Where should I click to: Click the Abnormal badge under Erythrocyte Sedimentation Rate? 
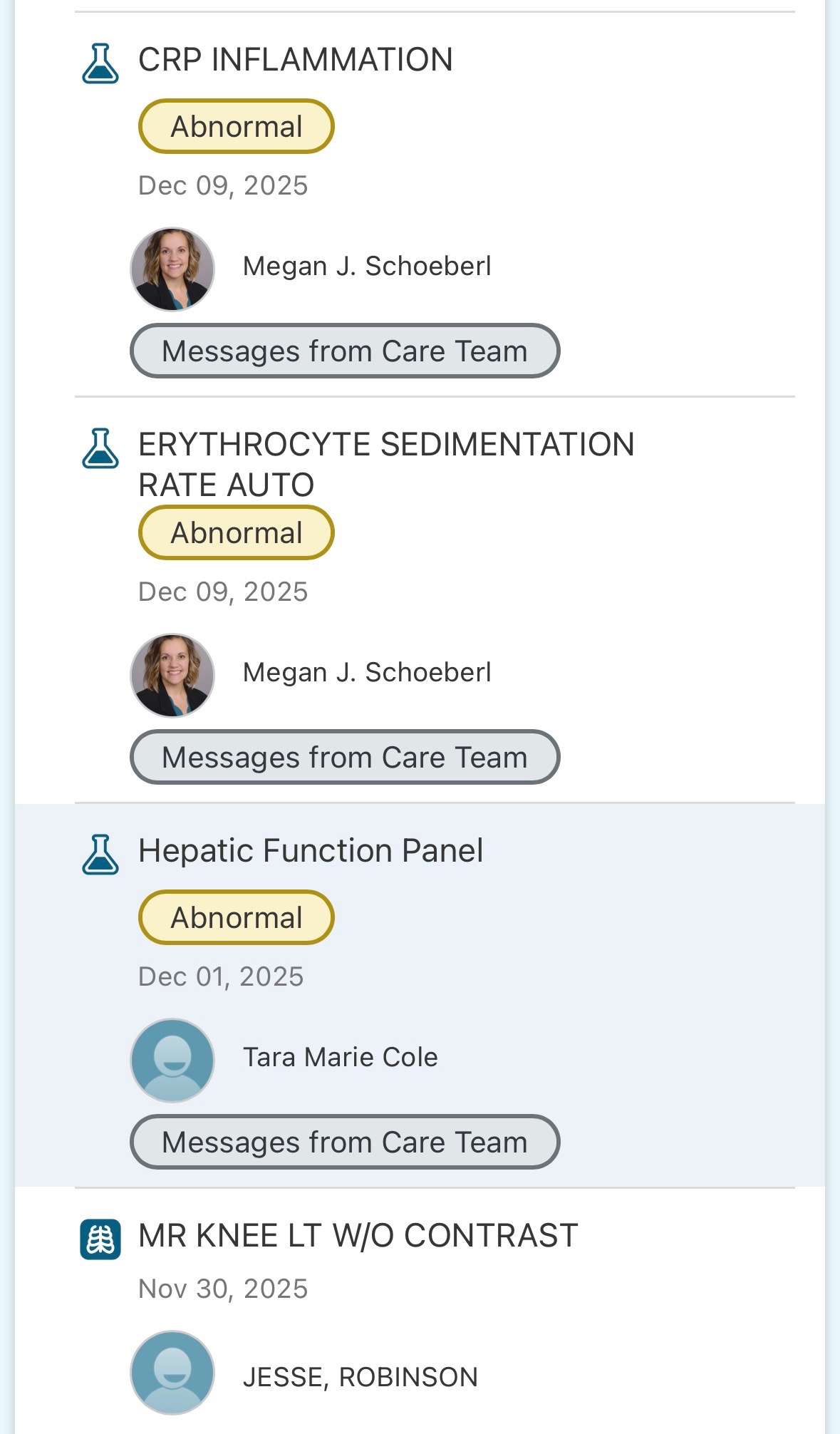237,533
